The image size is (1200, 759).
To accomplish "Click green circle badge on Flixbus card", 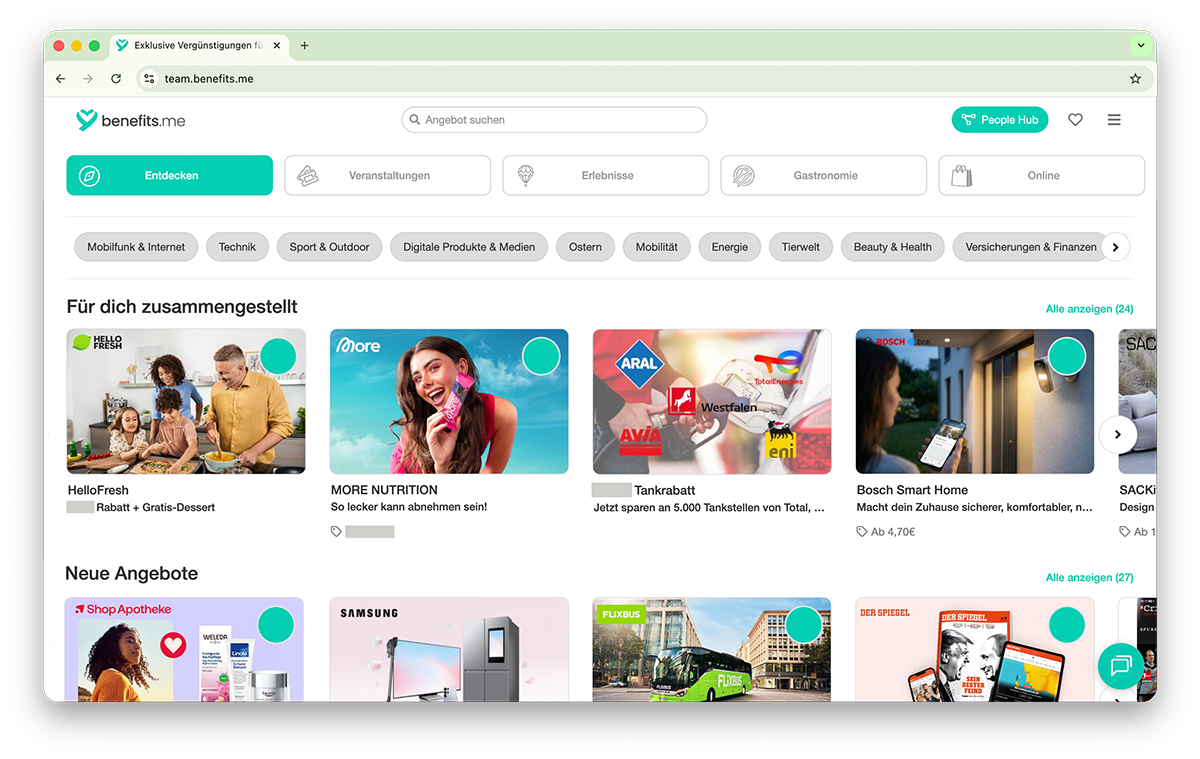I will (803, 625).
